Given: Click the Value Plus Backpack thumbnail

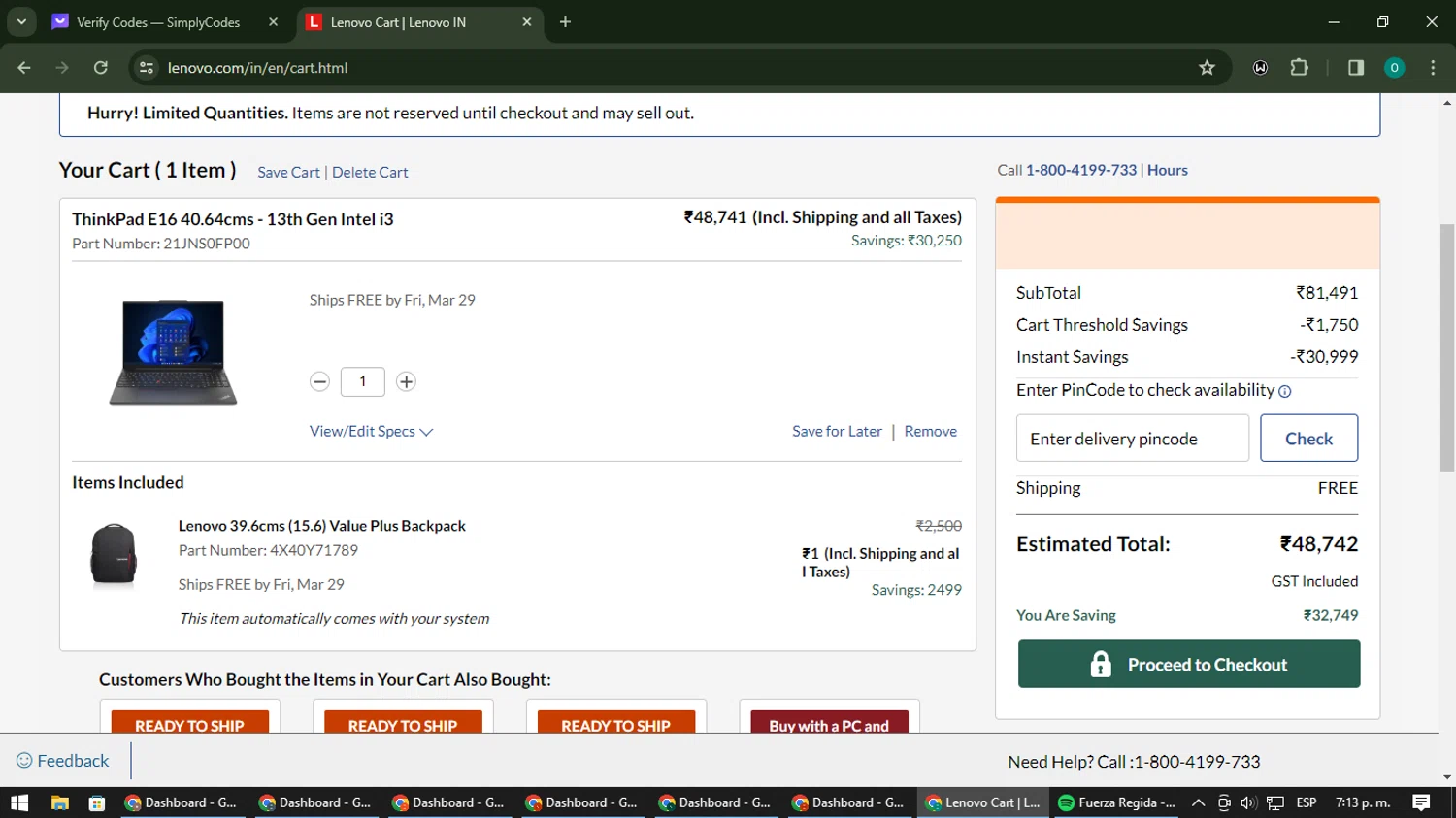Looking at the screenshot, I should pyautogui.click(x=114, y=556).
